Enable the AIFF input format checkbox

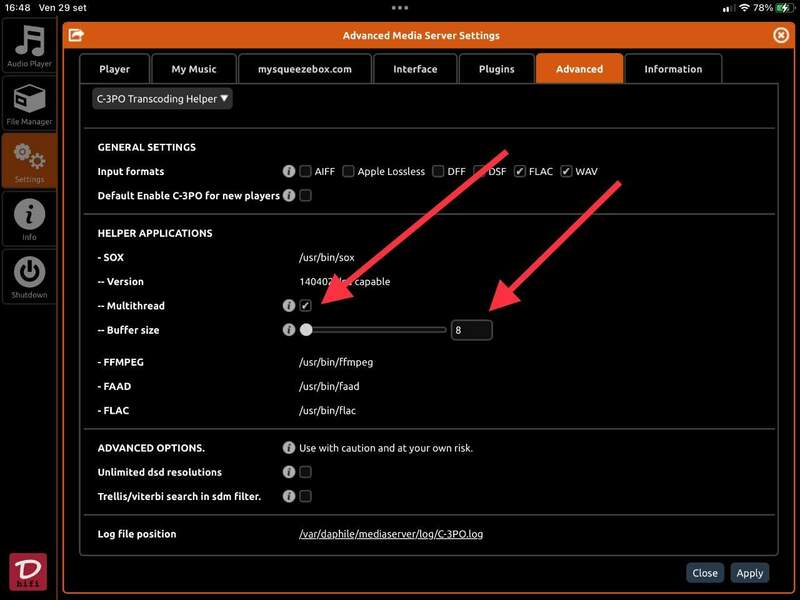coord(306,172)
